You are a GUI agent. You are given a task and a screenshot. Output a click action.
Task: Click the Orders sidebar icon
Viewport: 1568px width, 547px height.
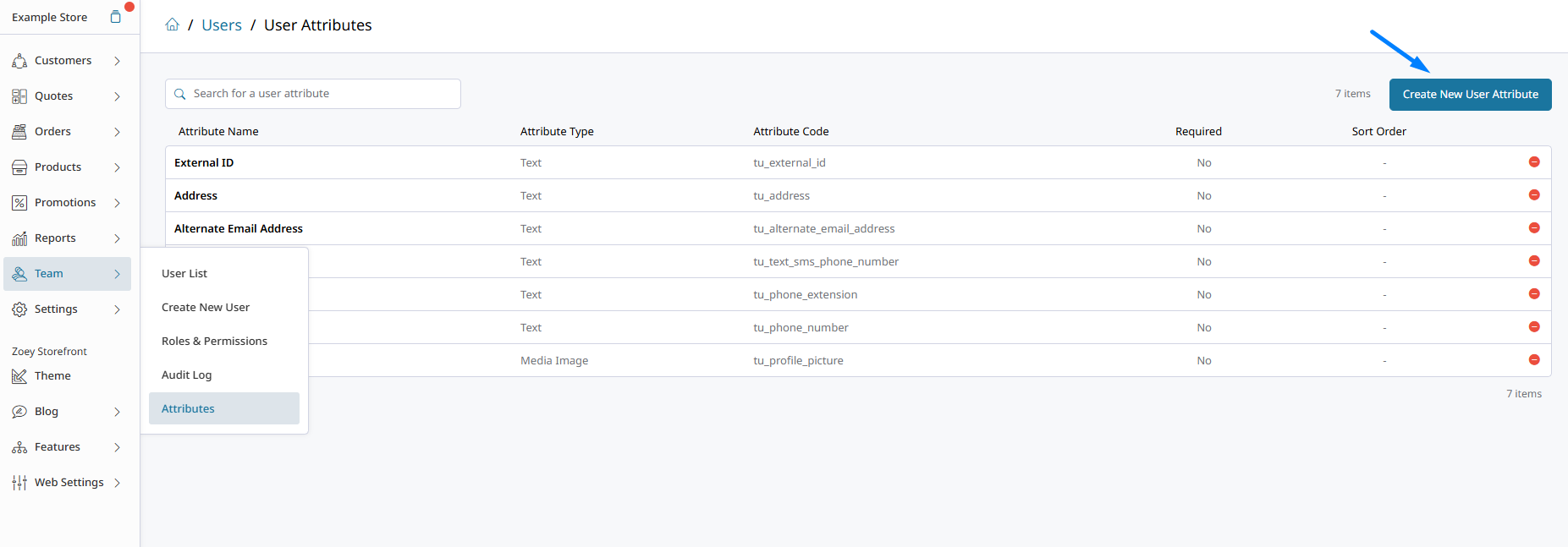[19, 132]
